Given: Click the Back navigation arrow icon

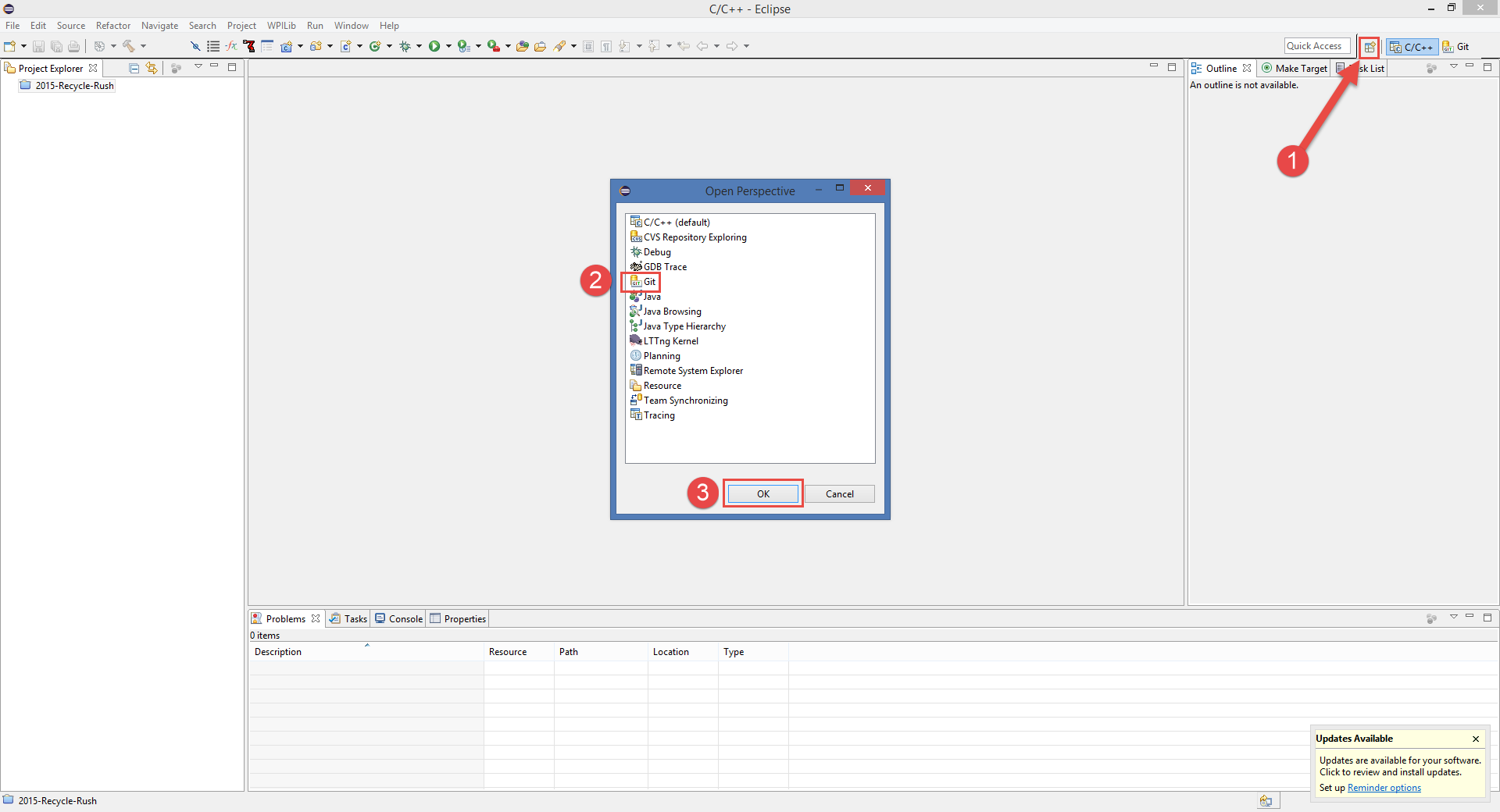Looking at the screenshot, I should click(702, 46).
